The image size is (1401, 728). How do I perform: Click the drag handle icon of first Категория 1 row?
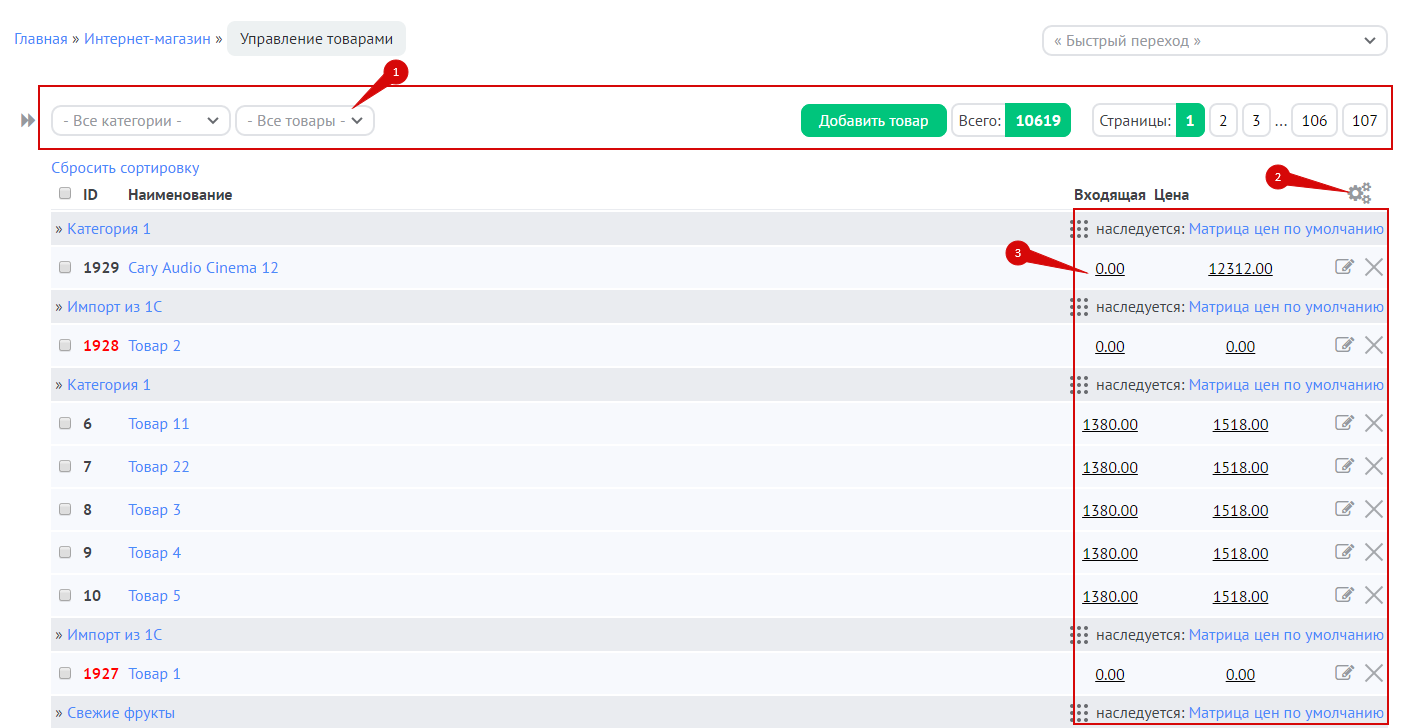coord(1079,229)
